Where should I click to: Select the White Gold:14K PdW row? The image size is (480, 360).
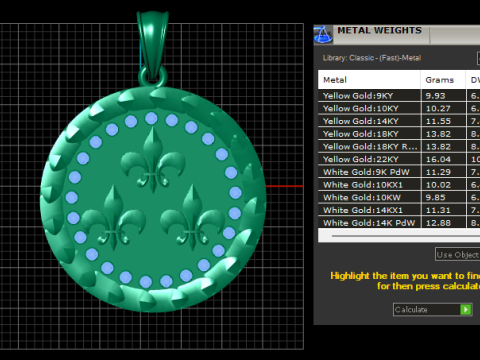pyautogui.click(x=399, y=223)
